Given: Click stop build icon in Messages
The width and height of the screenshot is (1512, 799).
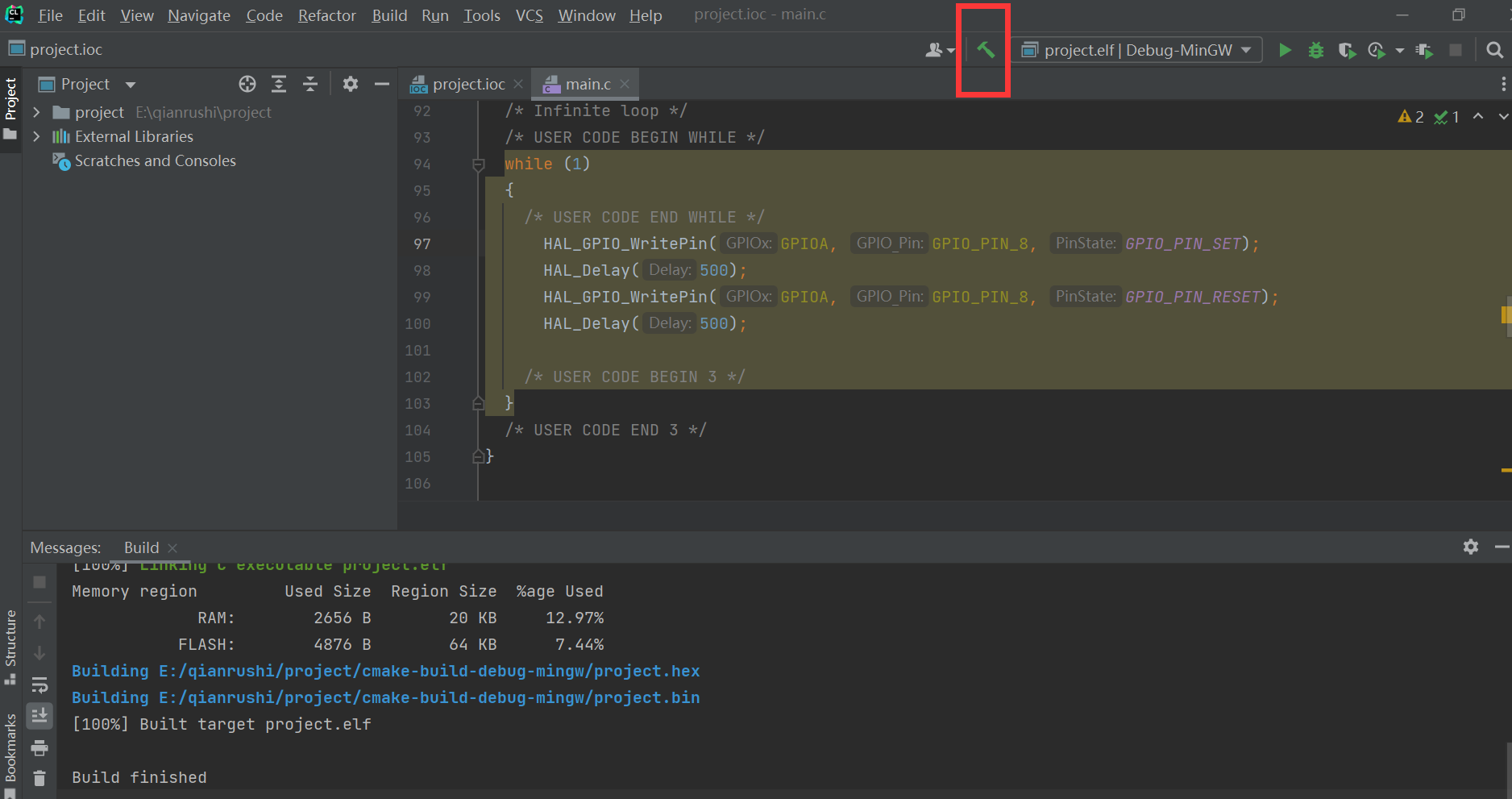Looking at the screenshot, I should [x=39, y=582].
